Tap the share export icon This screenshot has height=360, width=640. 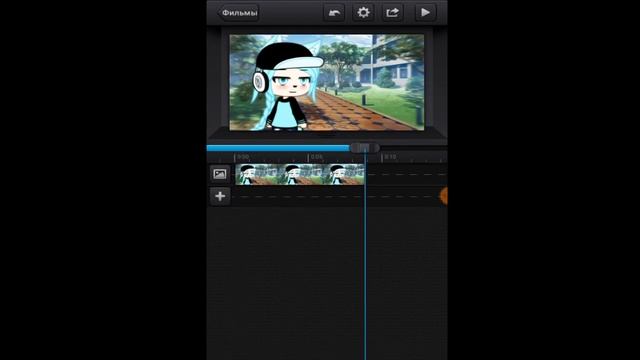pos(392,13)
